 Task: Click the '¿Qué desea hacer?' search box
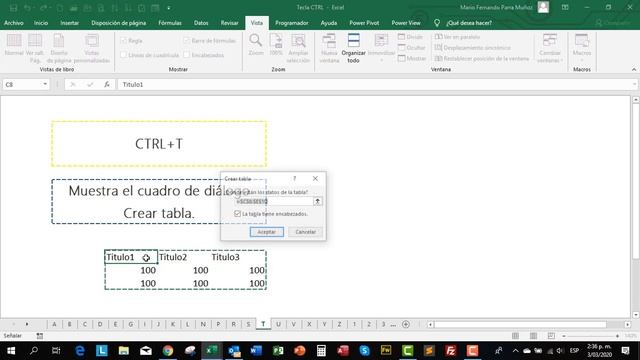tap(469, 23)
